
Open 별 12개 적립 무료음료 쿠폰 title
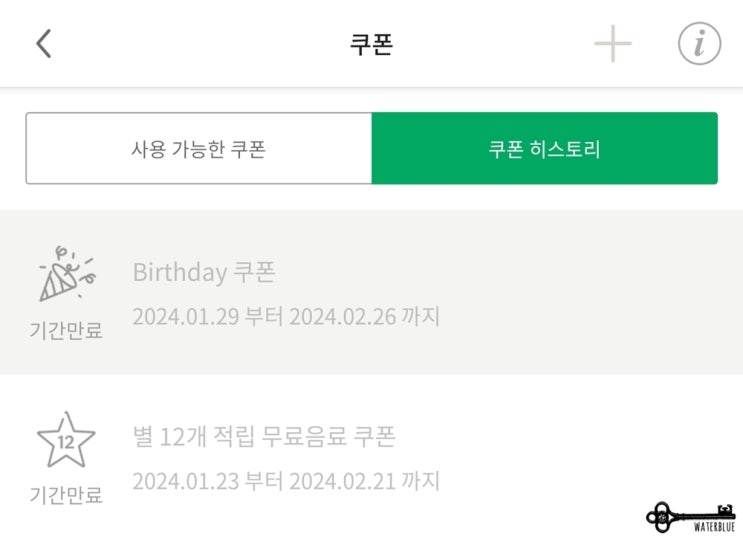point(263,436)
